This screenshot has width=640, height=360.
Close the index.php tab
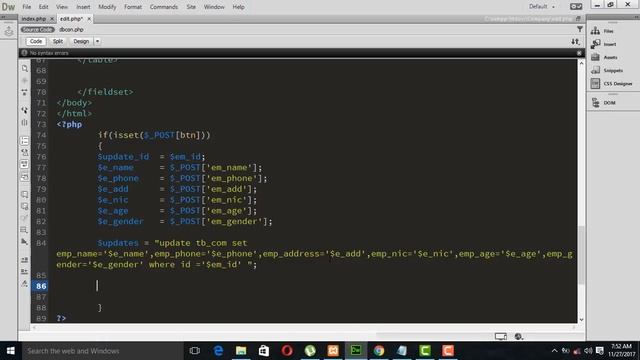point(52,19)
